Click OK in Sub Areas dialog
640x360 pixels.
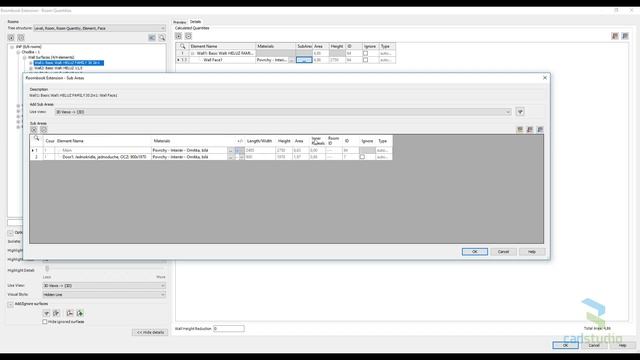pyautogui.click(x=475, y=252)
